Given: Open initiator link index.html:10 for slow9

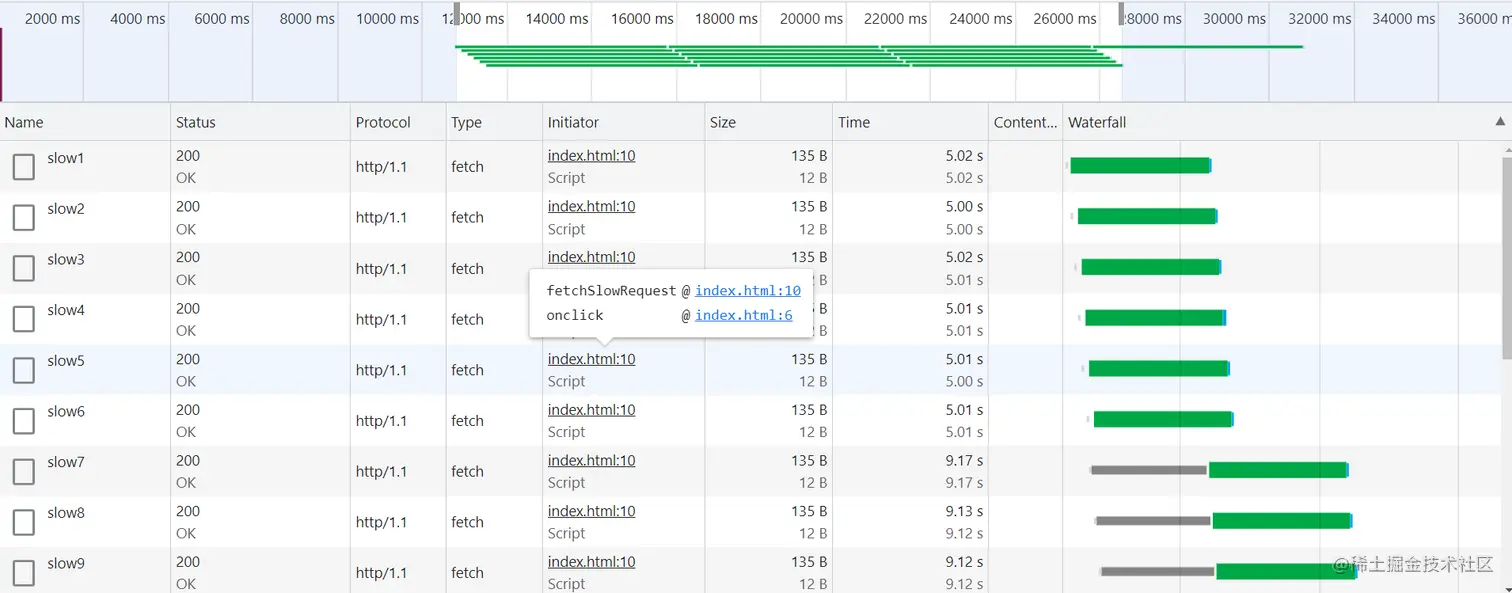Looking at the screenshot, I should [x=591, y=562].
